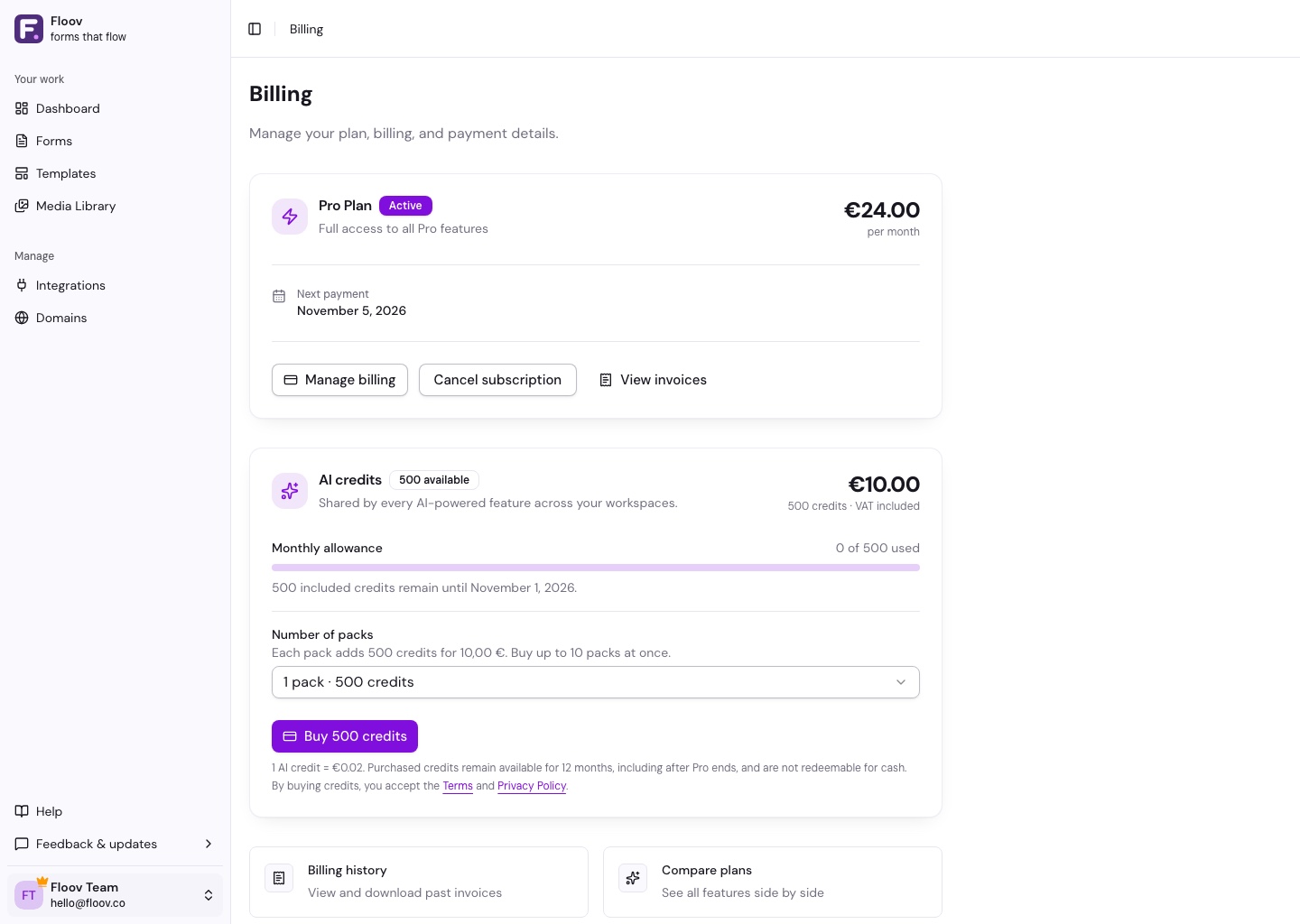Click the card icon on Buy button

coord(290,736)
